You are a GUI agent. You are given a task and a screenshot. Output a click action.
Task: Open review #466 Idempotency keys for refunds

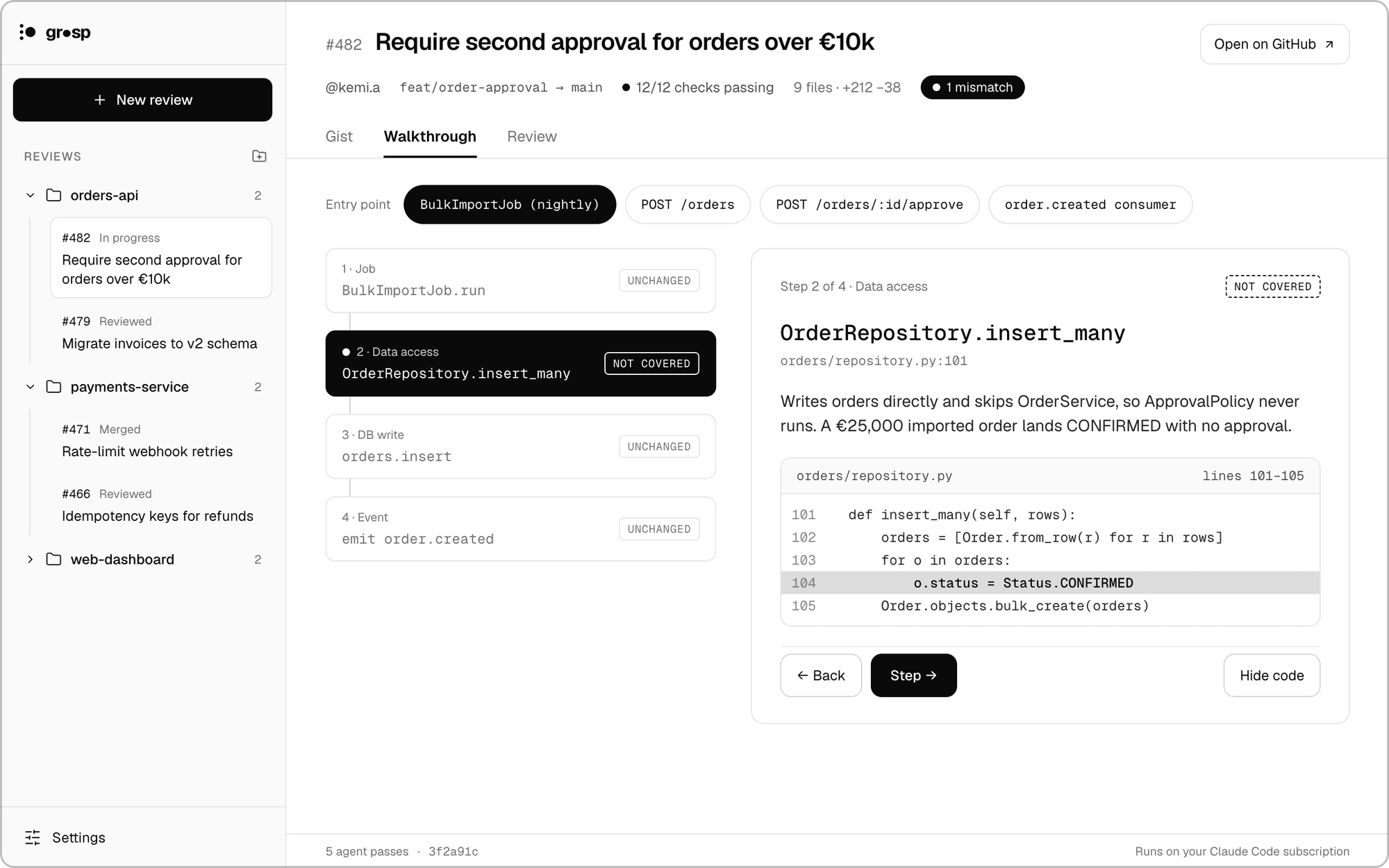[160, 506]
